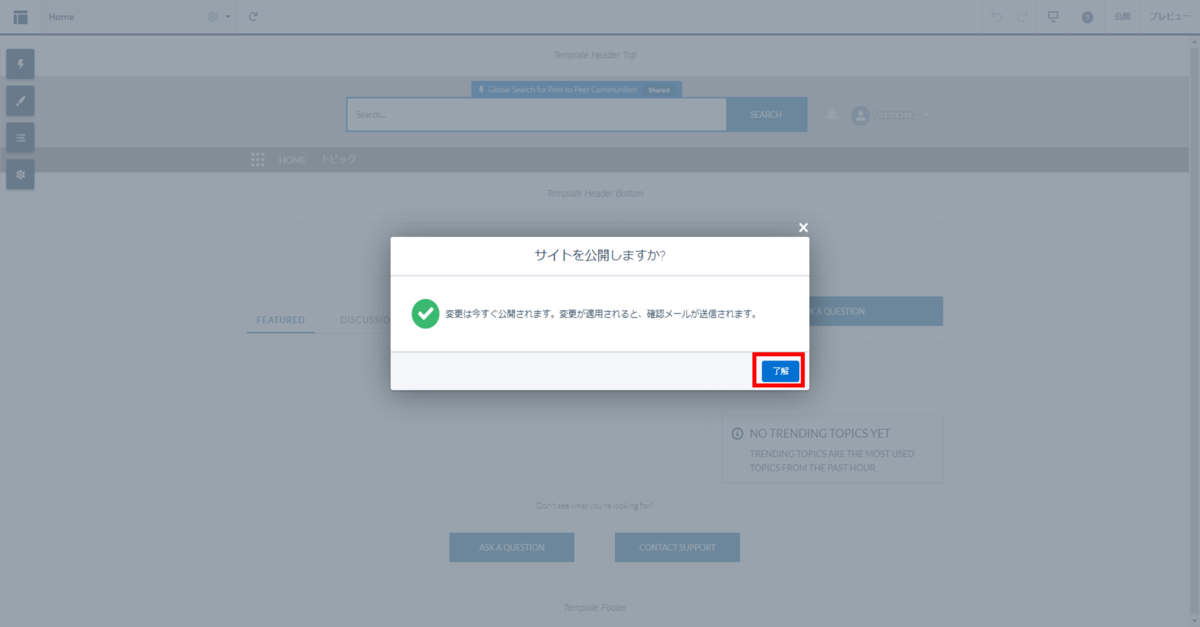Screen dimensions: 1200x627
Task: Select the トピック navigation item
Action: click(x=338, y=160)
